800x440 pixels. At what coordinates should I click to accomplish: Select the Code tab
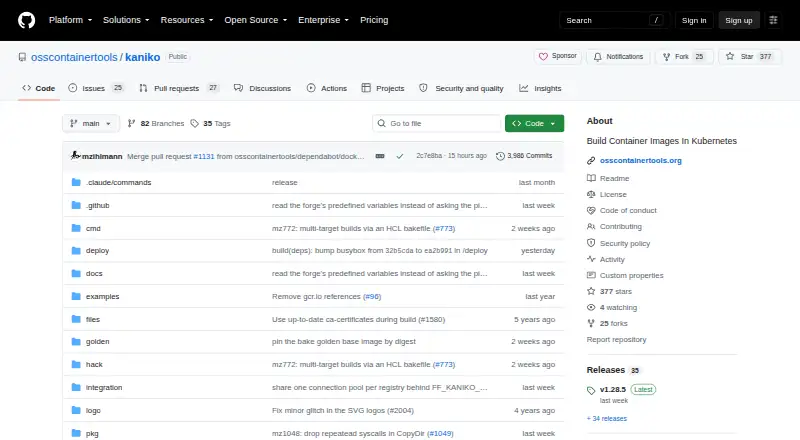[39, 88]
